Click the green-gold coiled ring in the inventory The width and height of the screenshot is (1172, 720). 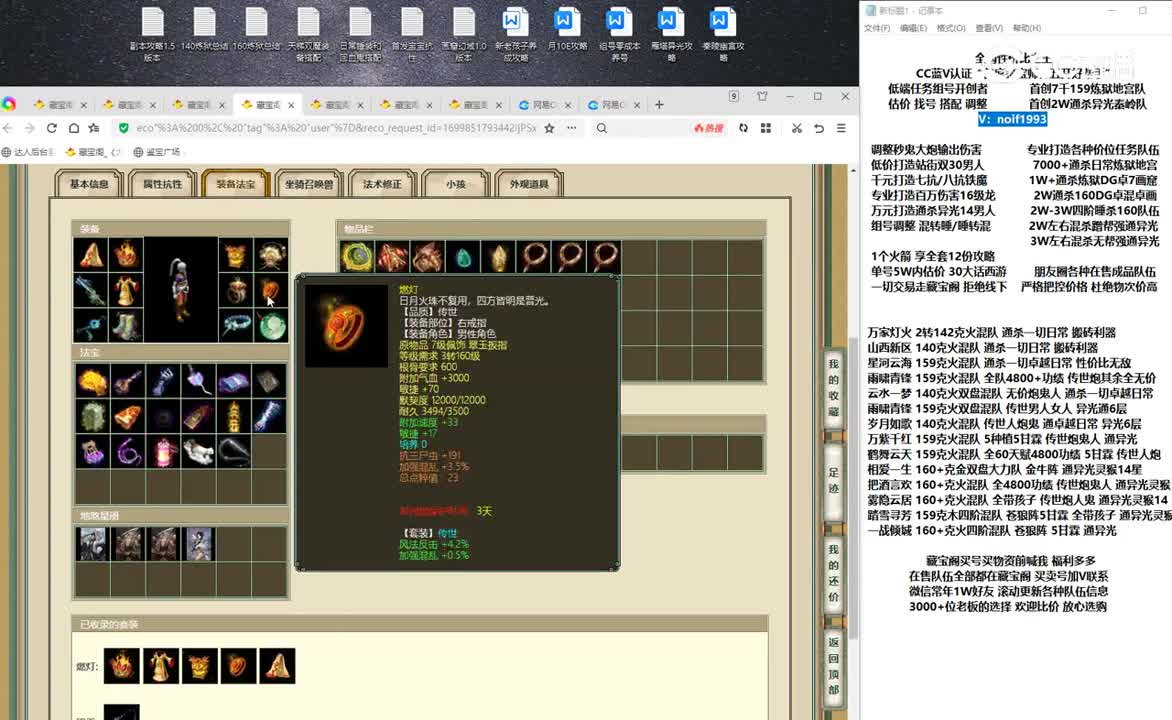(x=357, y=256)
